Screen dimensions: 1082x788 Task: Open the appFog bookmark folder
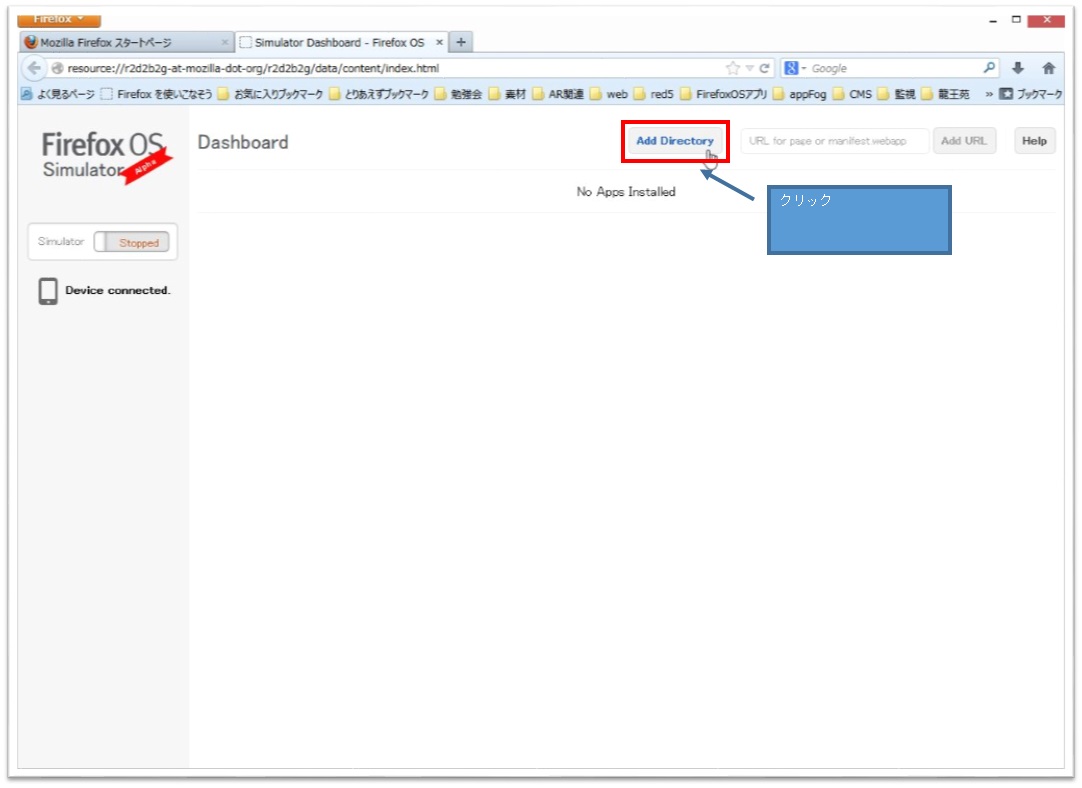point(799,94)
